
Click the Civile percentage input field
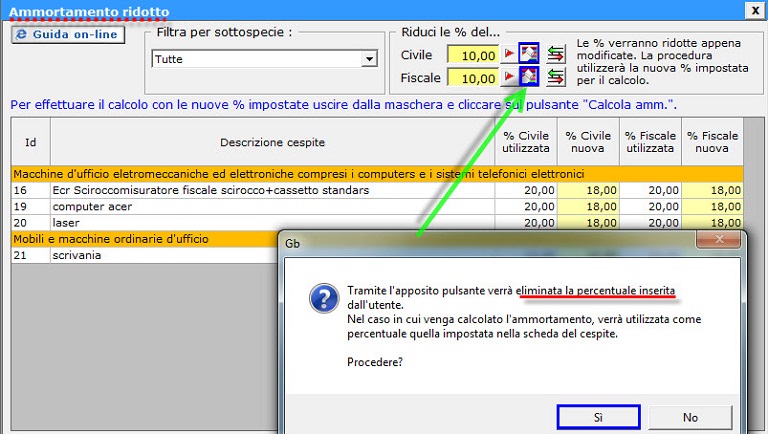coord(472,54)
